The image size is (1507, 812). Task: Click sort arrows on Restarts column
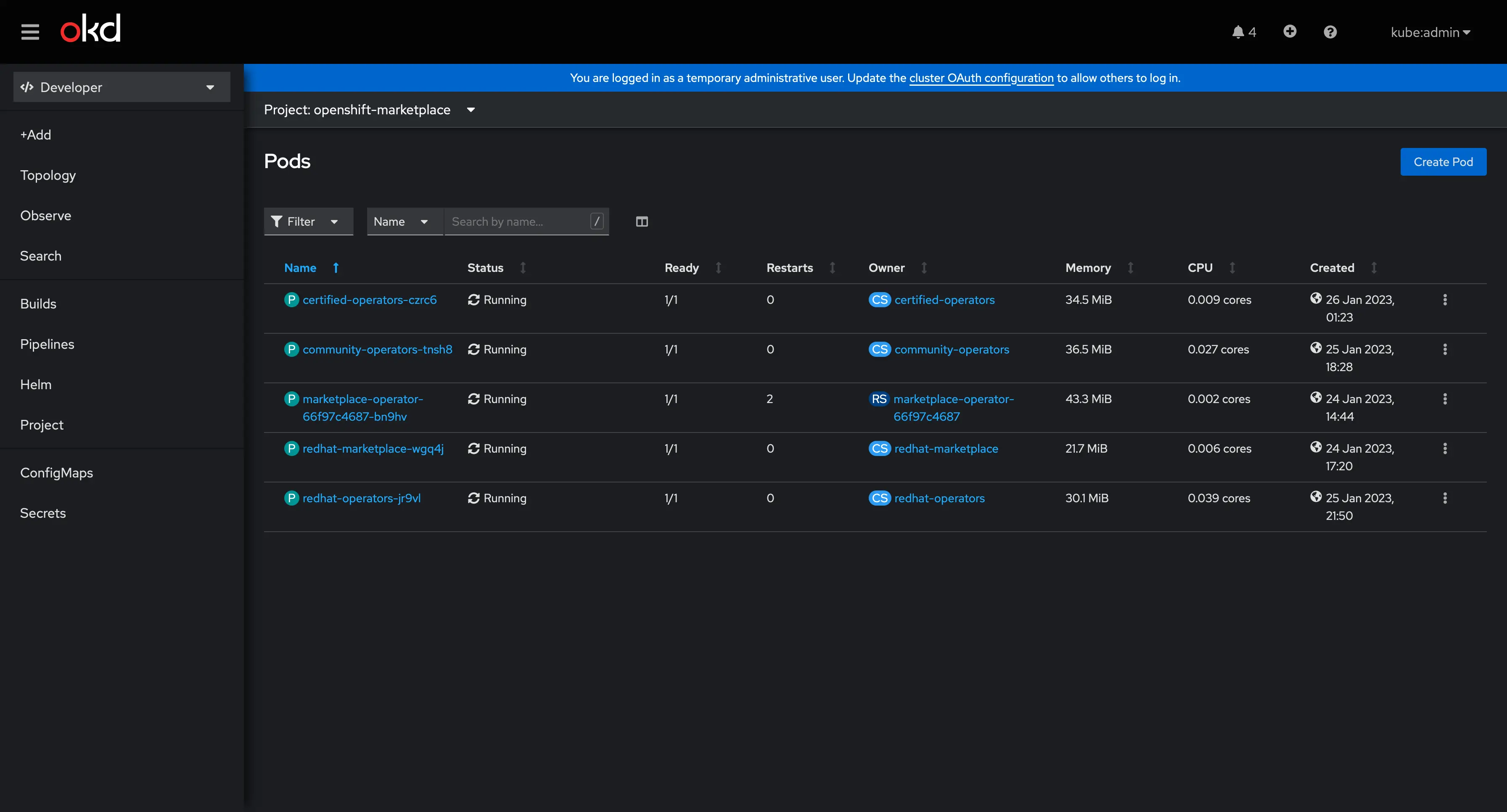pyautogui.click(x=832, y=268)
